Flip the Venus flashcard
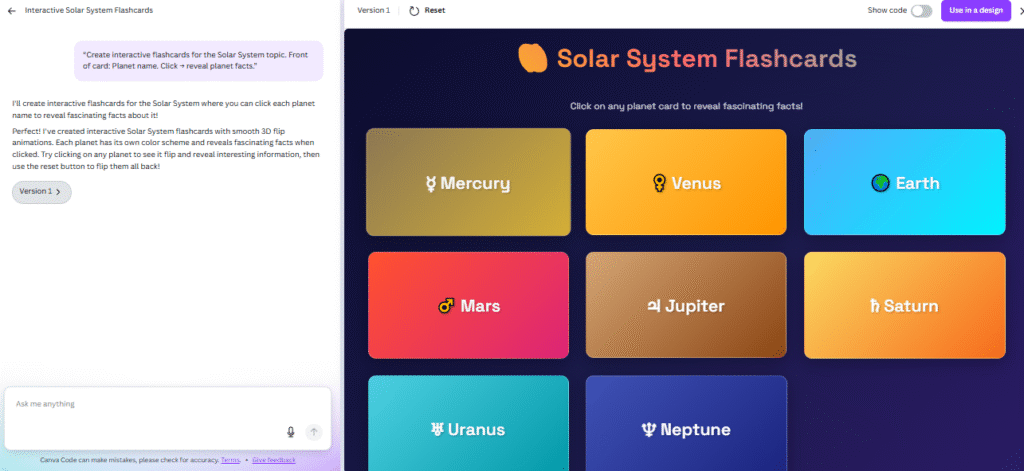This screenshot has height=471, width=1024. click(x=686, y=182)
